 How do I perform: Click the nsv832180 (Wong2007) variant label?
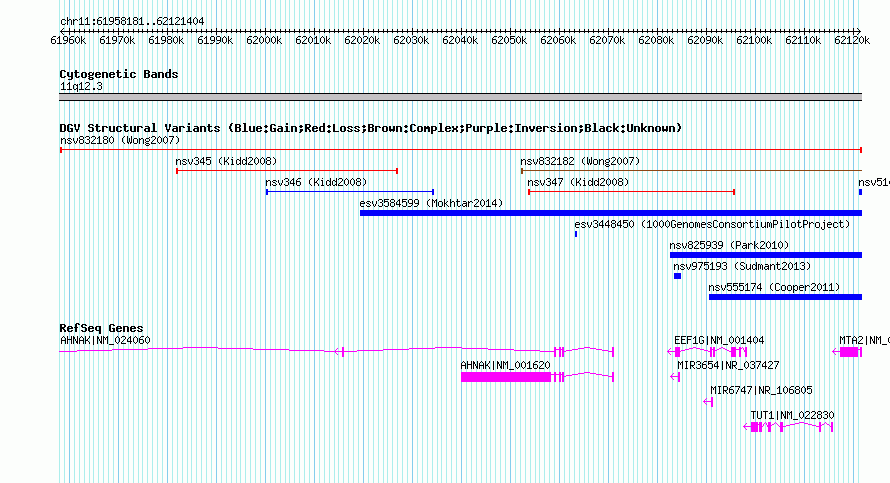coord(120,140)
